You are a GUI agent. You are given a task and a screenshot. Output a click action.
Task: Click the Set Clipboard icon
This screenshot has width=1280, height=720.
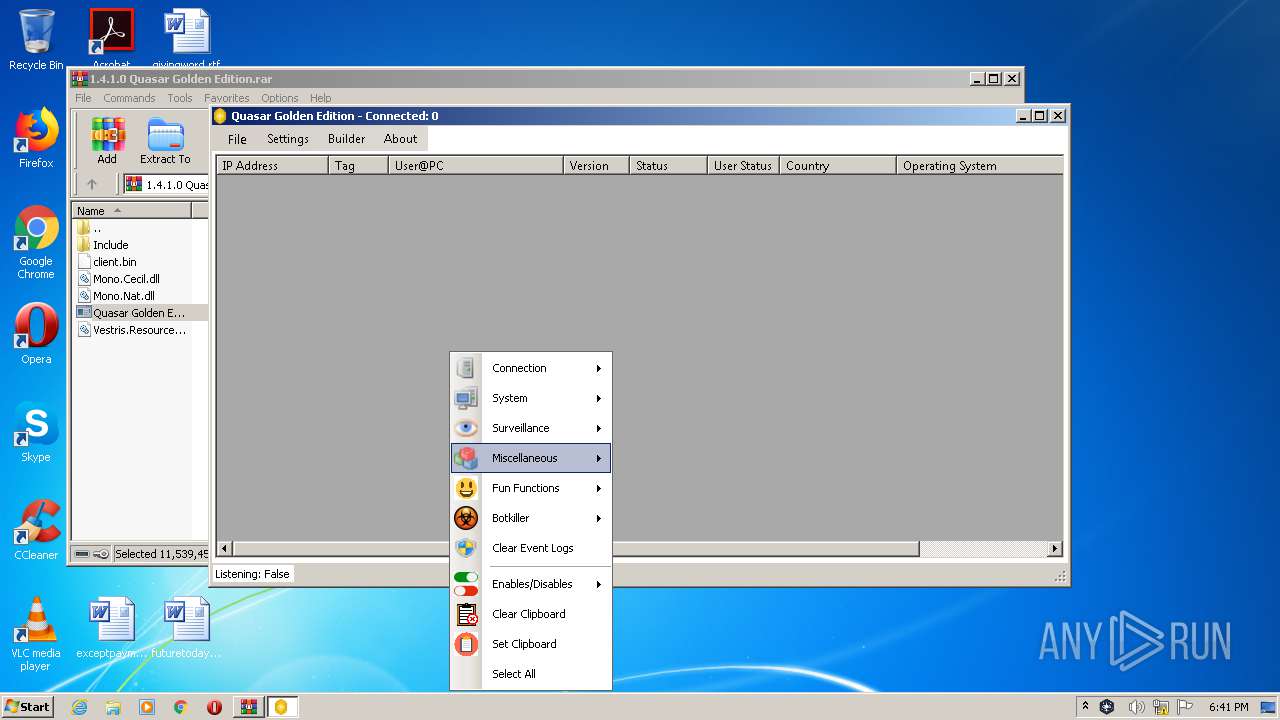(466, 644)
